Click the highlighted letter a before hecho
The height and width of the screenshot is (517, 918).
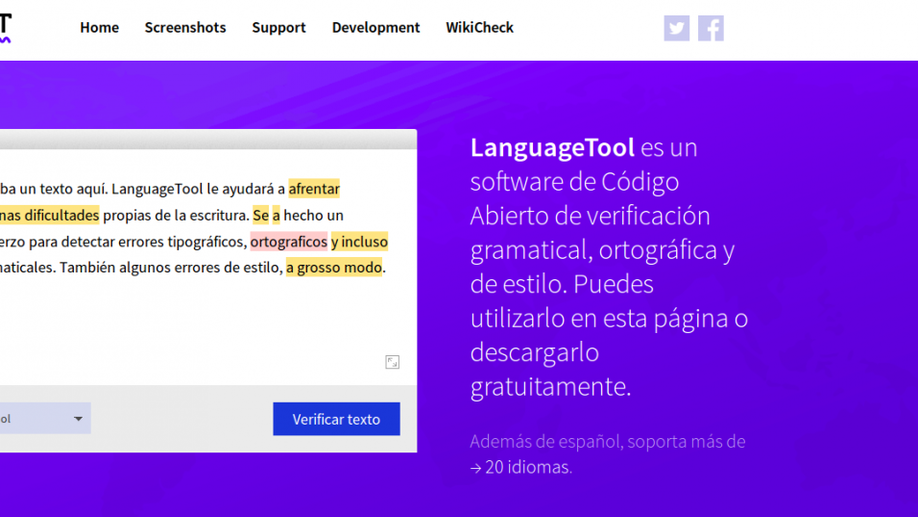[x=276, y=215]
